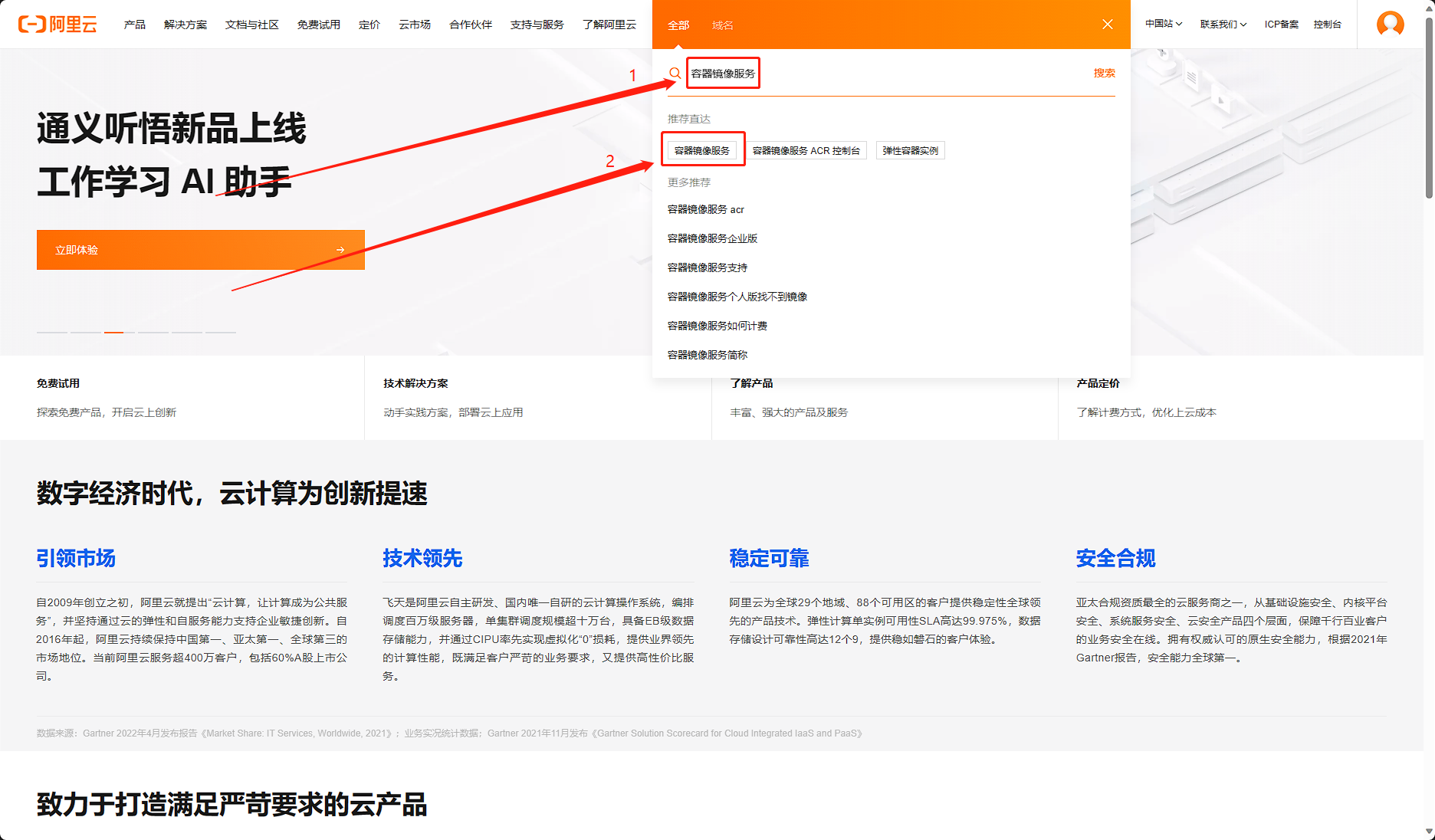Open the 定价 nav item
Screen dimensions: 1435x840
pyautogui.click(x=369, y=25)
